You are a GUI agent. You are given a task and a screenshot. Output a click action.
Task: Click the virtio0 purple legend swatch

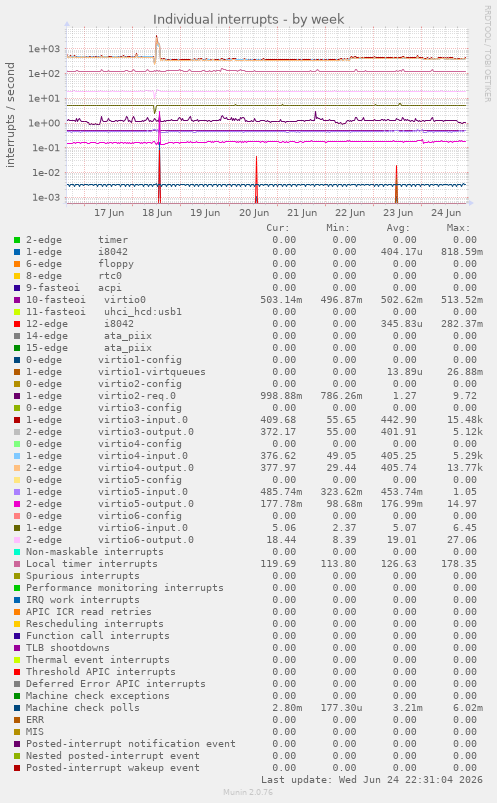tap(17, 300)
